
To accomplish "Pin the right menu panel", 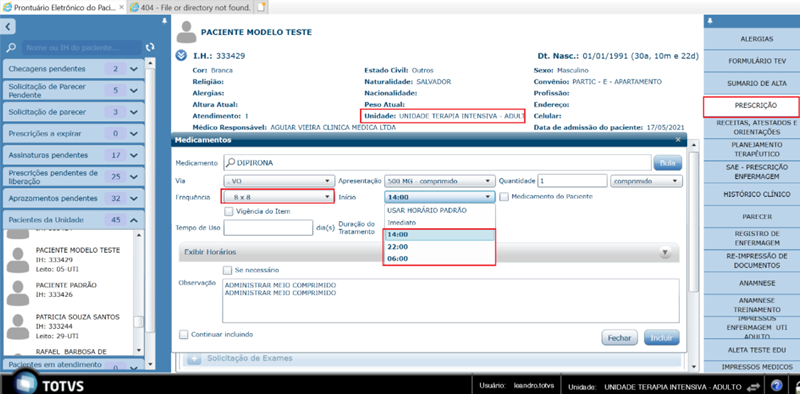I will point(710,21).
